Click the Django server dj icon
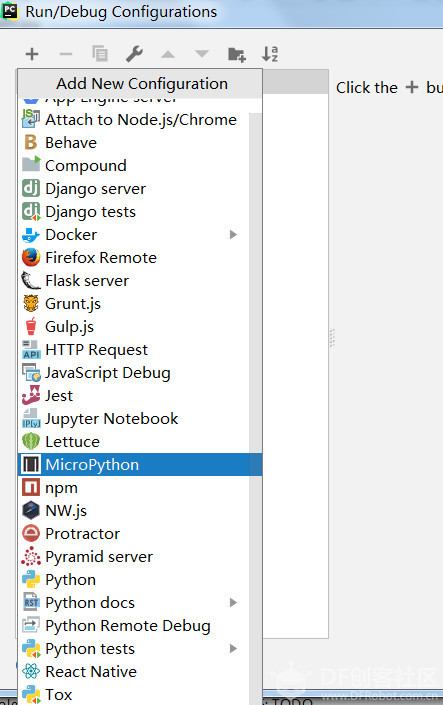This screenshot has height=705, width=443. (x=31, y=188)
